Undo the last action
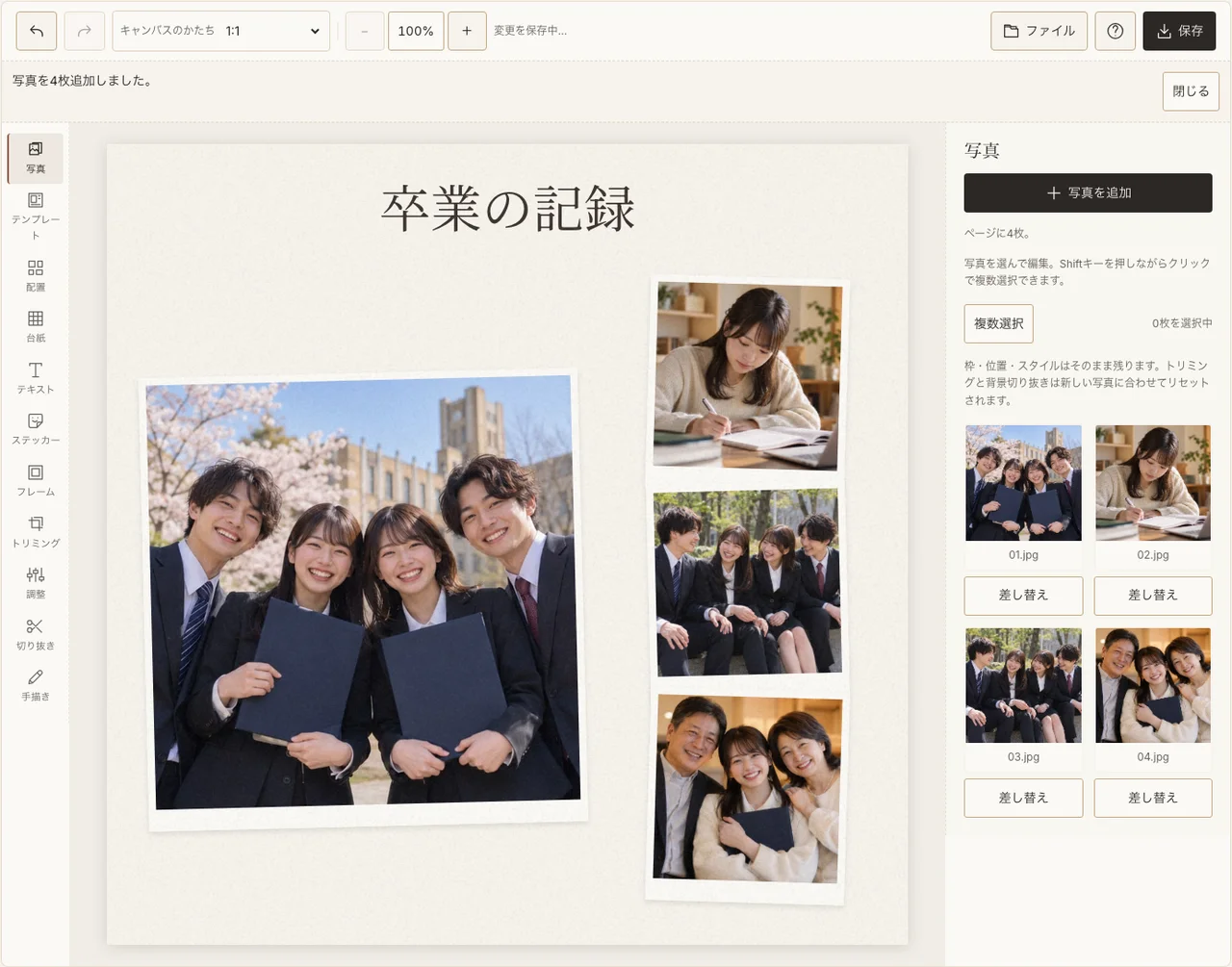Image resolution: width=1232 pixels, height=967 pixels. pos(37,31)
